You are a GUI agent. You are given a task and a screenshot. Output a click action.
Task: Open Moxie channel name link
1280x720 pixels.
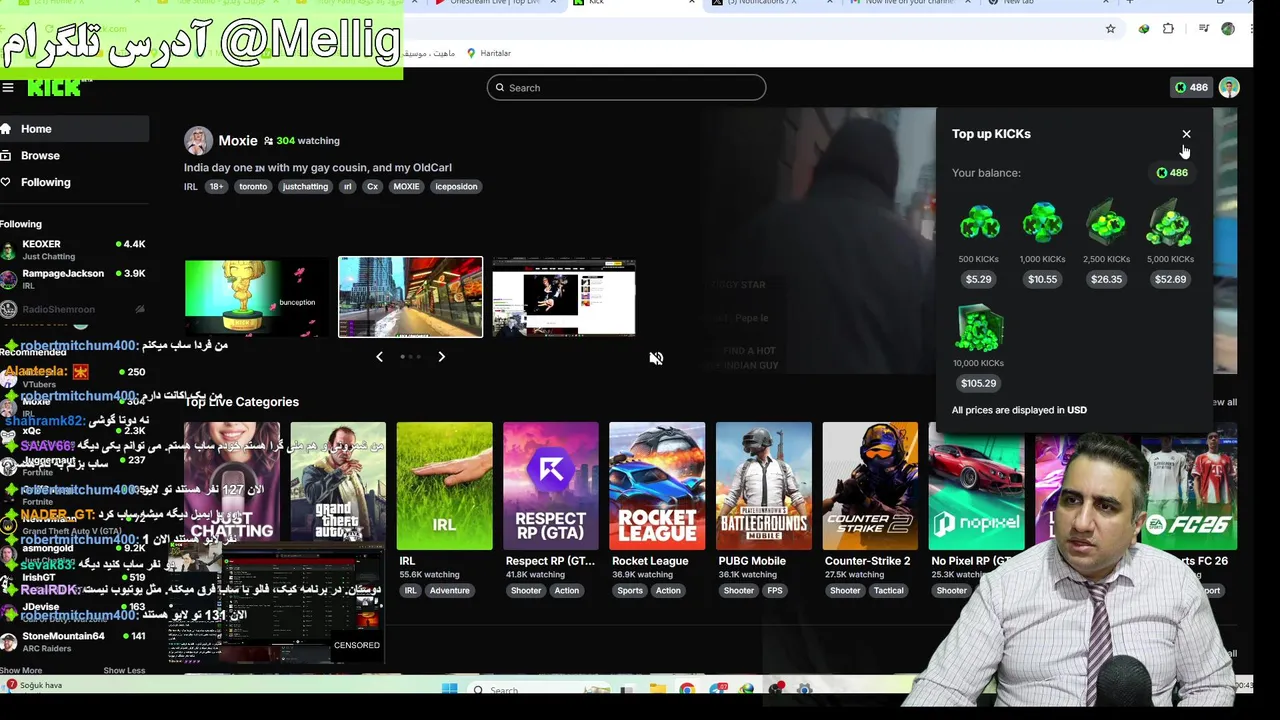coord(238,141)
